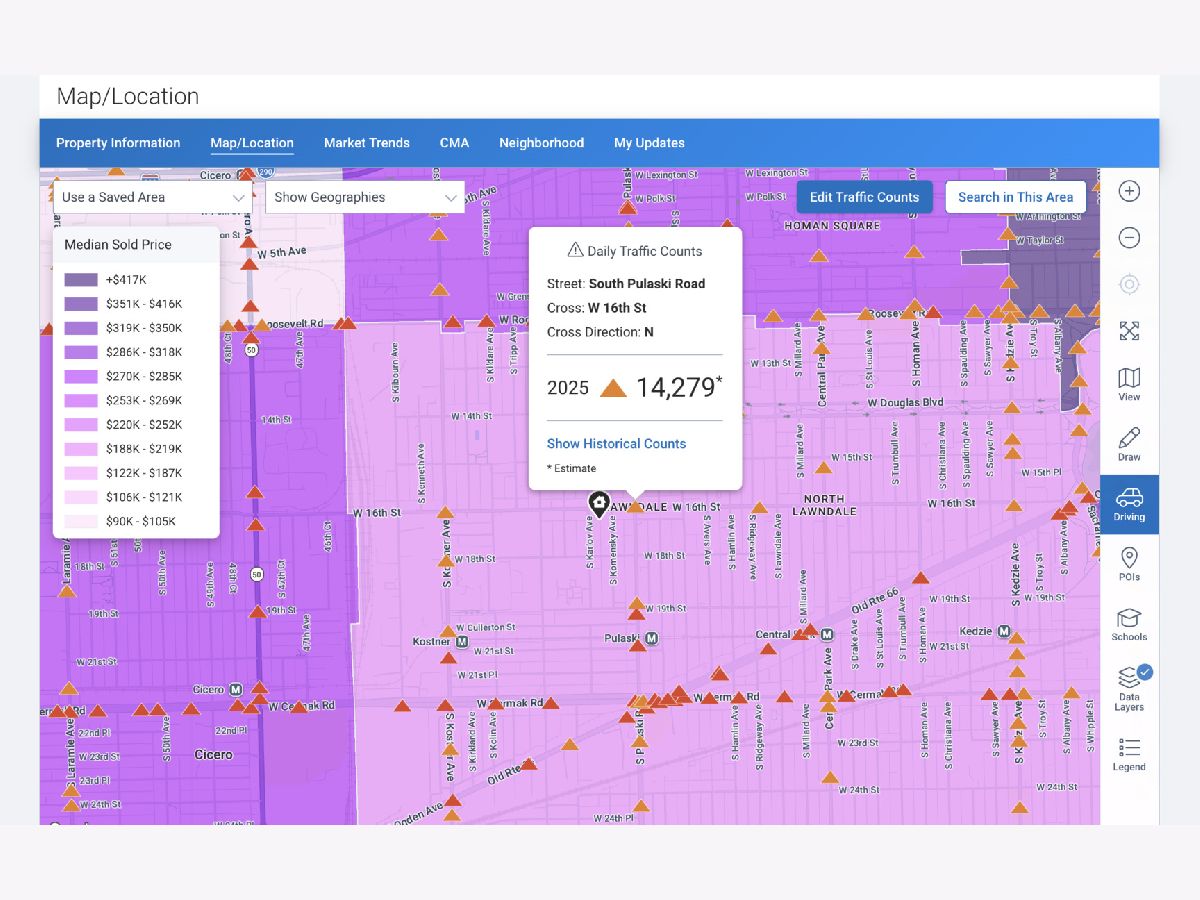Click the locate me target icon

pyautogui.click(x=1129, y=285)
